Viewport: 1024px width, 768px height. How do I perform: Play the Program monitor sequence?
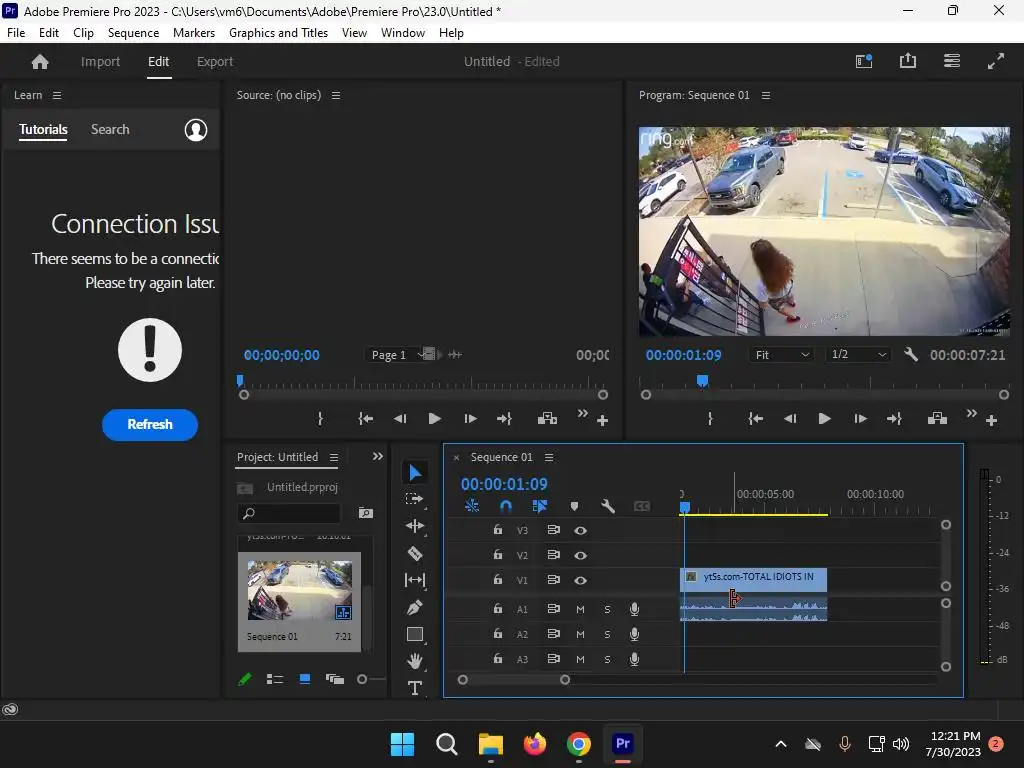(x=824, y=419)
